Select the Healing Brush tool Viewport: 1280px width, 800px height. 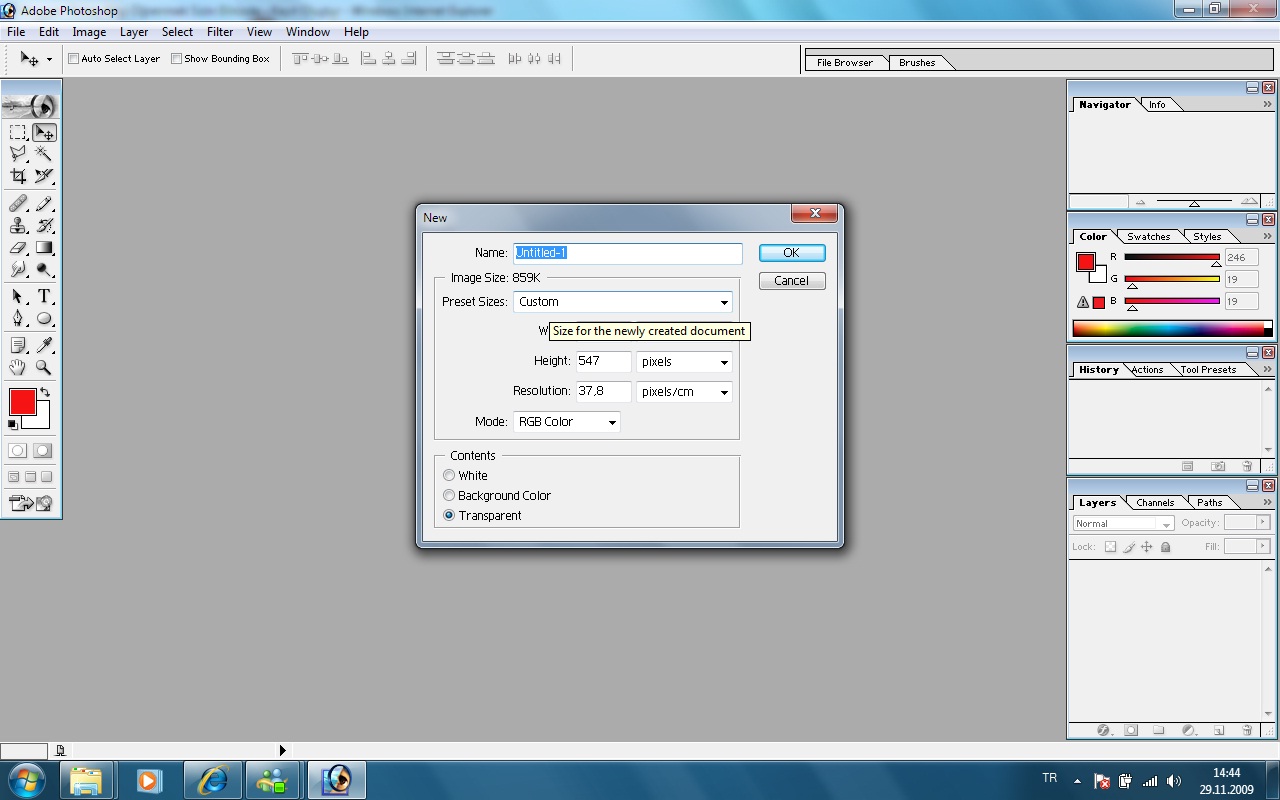pos(18,203)
